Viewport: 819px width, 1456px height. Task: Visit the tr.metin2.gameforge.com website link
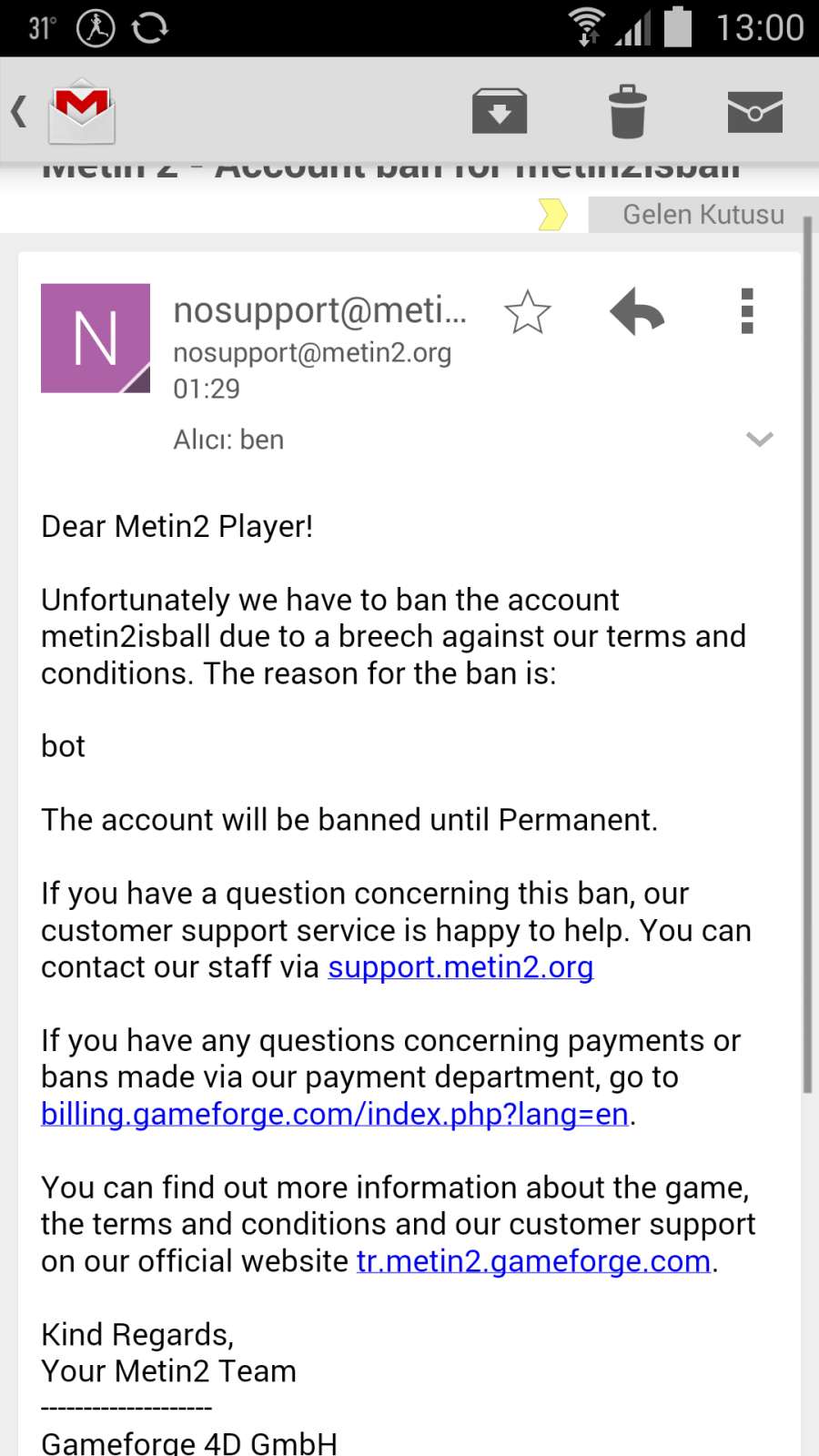pos(533,1261)
